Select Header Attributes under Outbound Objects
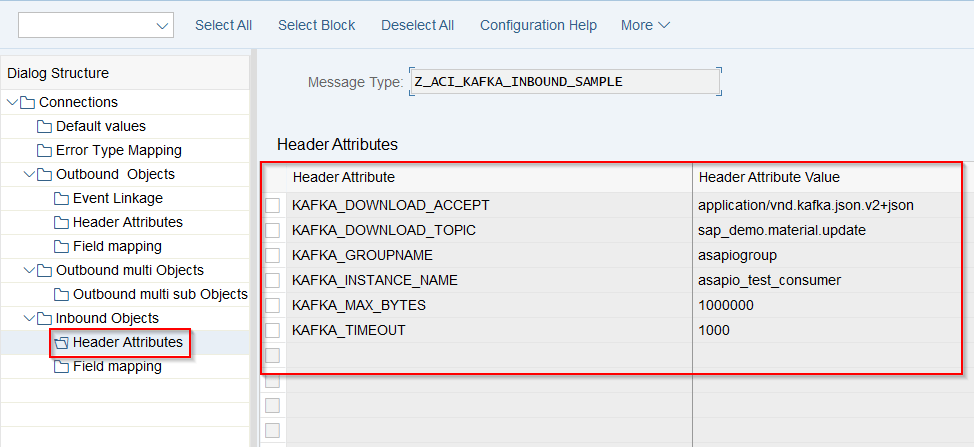The height and width of the screenshot is (447, 974). pyautogui.click(x=128, y=223)
